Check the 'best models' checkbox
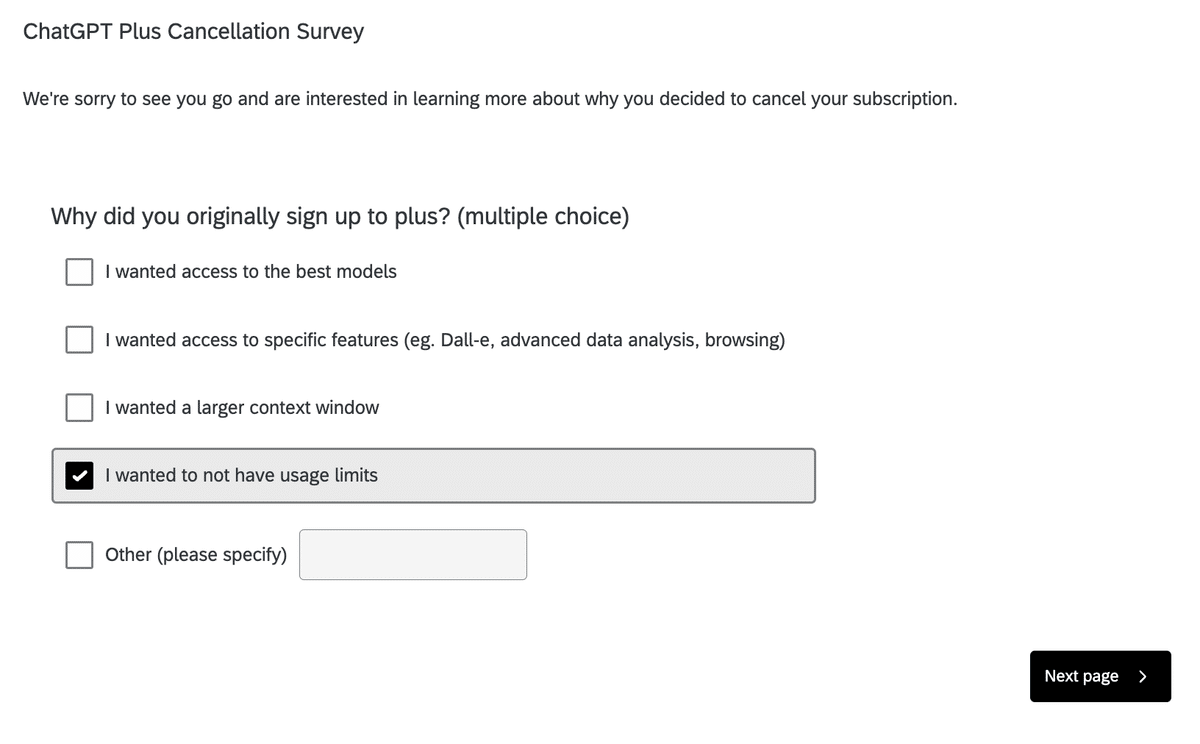 [80, 272]
